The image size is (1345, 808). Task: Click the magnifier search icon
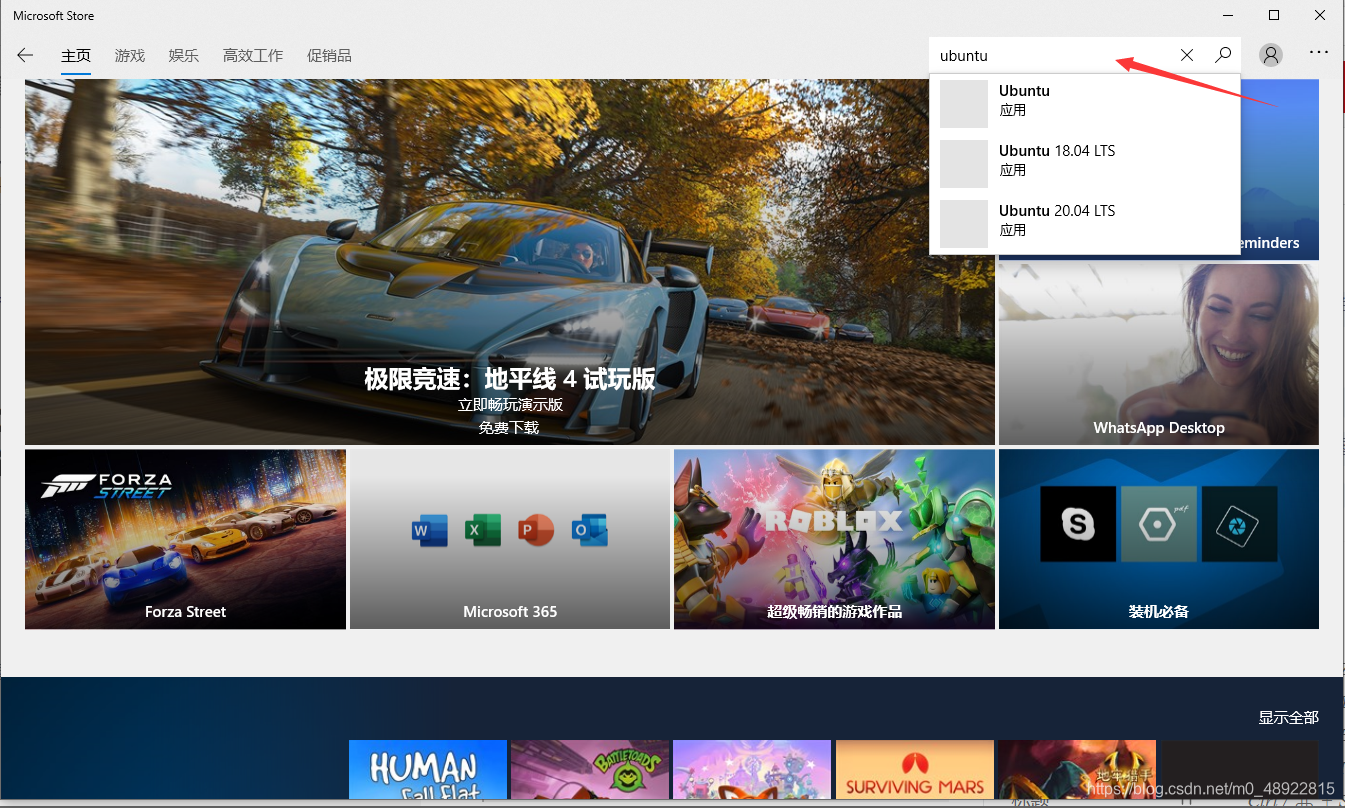1223,55
